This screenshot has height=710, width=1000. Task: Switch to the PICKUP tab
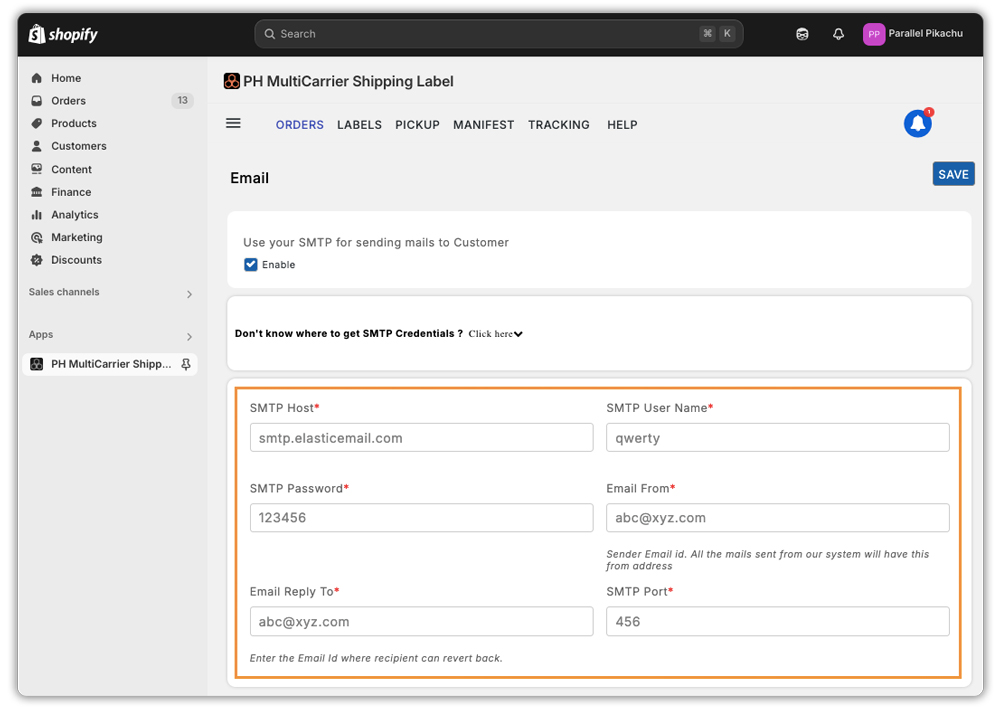pyautogui.click(x=418, y=125)
